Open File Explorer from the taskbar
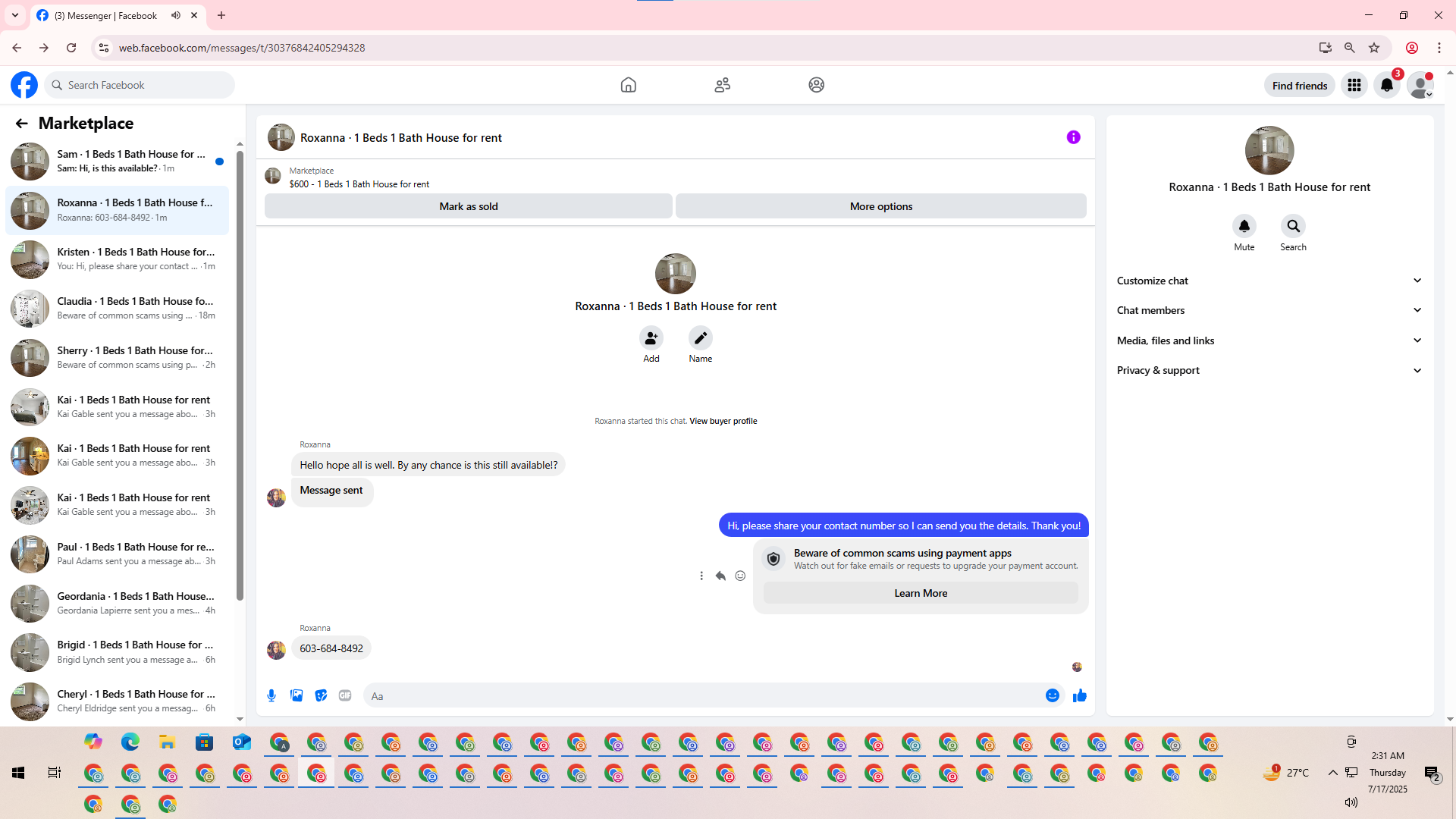The image size is (1456, 819). tap(167, 742)
